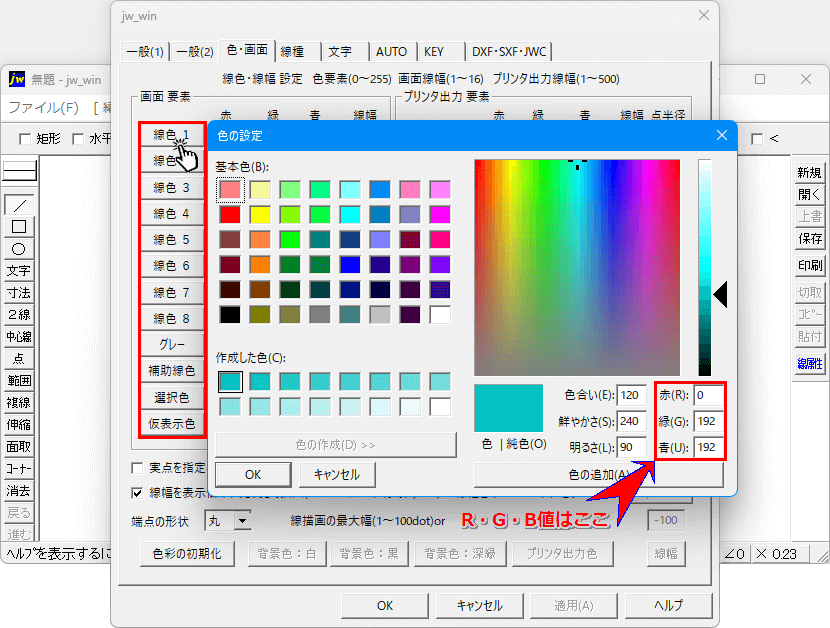Select the 寸法 dimension tool
This screenshot has height=628, width=830.
point(18,293)
